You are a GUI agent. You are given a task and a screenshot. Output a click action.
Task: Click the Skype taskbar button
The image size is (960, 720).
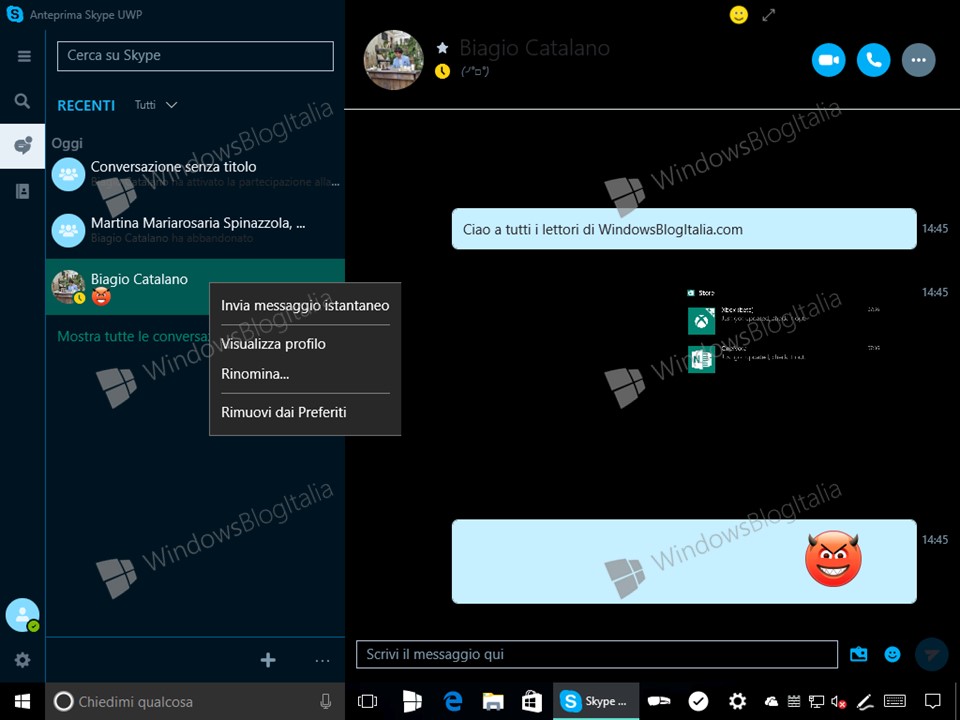click(x=596, y=701)
